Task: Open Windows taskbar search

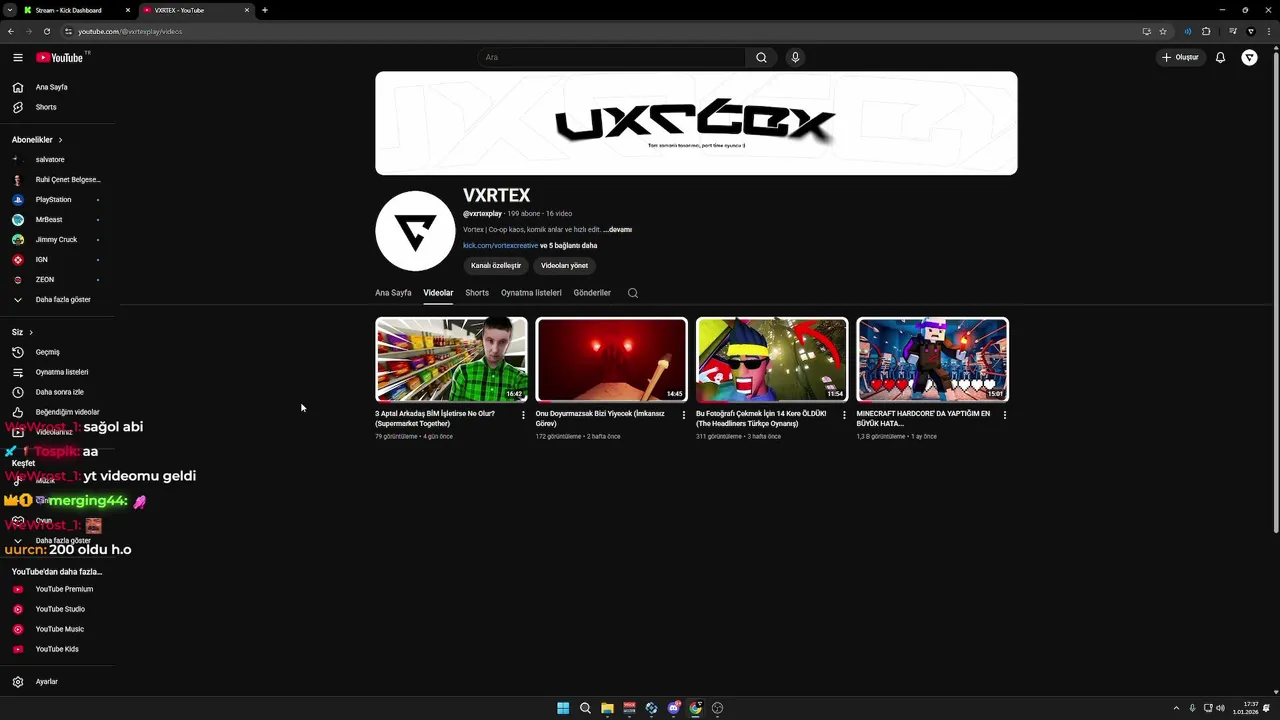Action: coord(585,708)
